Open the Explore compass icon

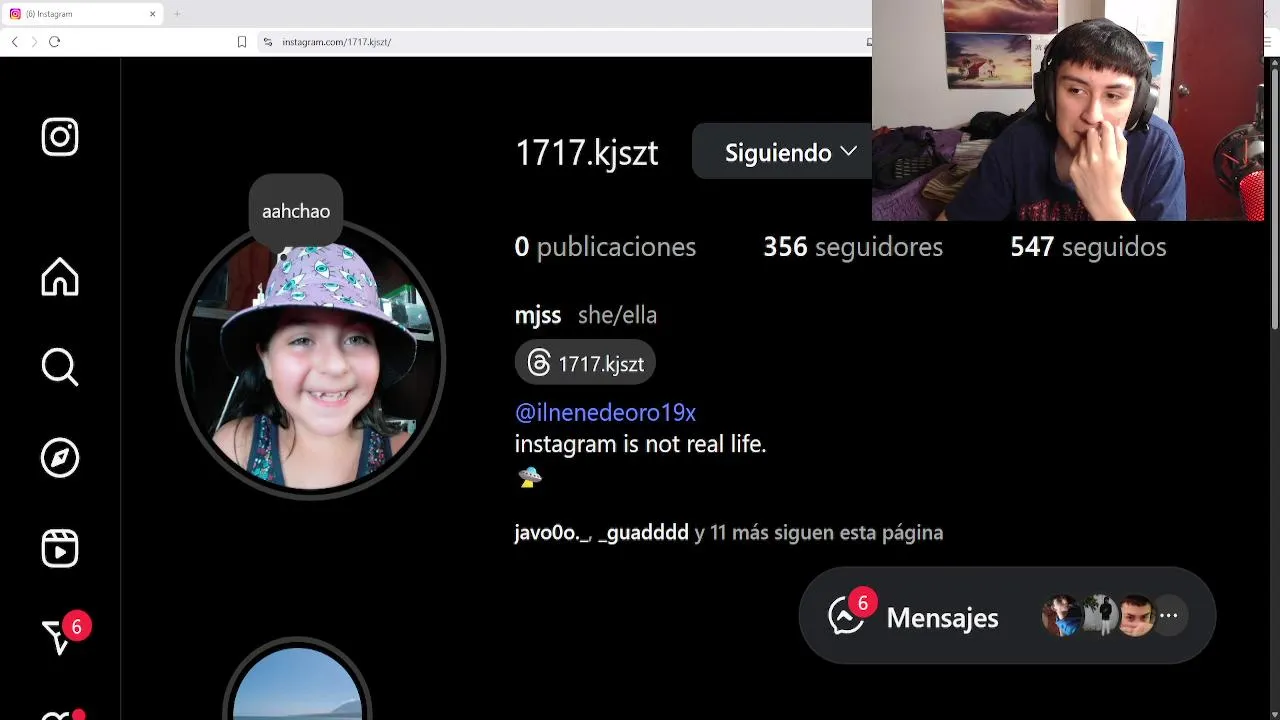(60, 458)
